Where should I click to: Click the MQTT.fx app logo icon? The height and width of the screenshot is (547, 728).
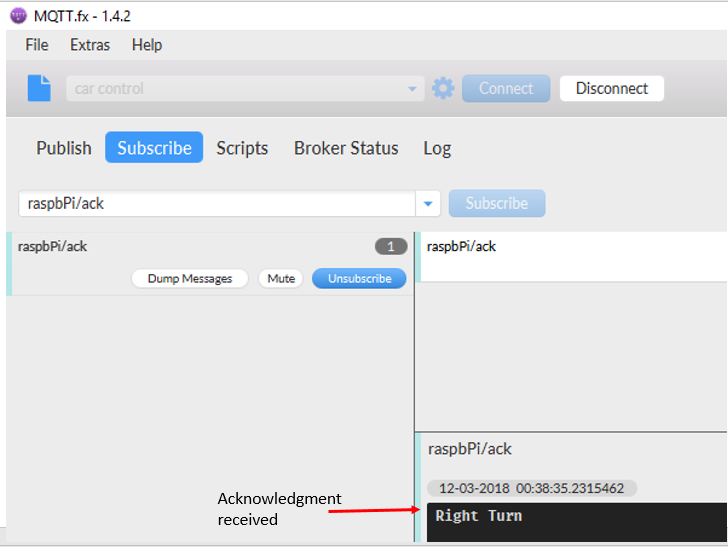(19, 16)
